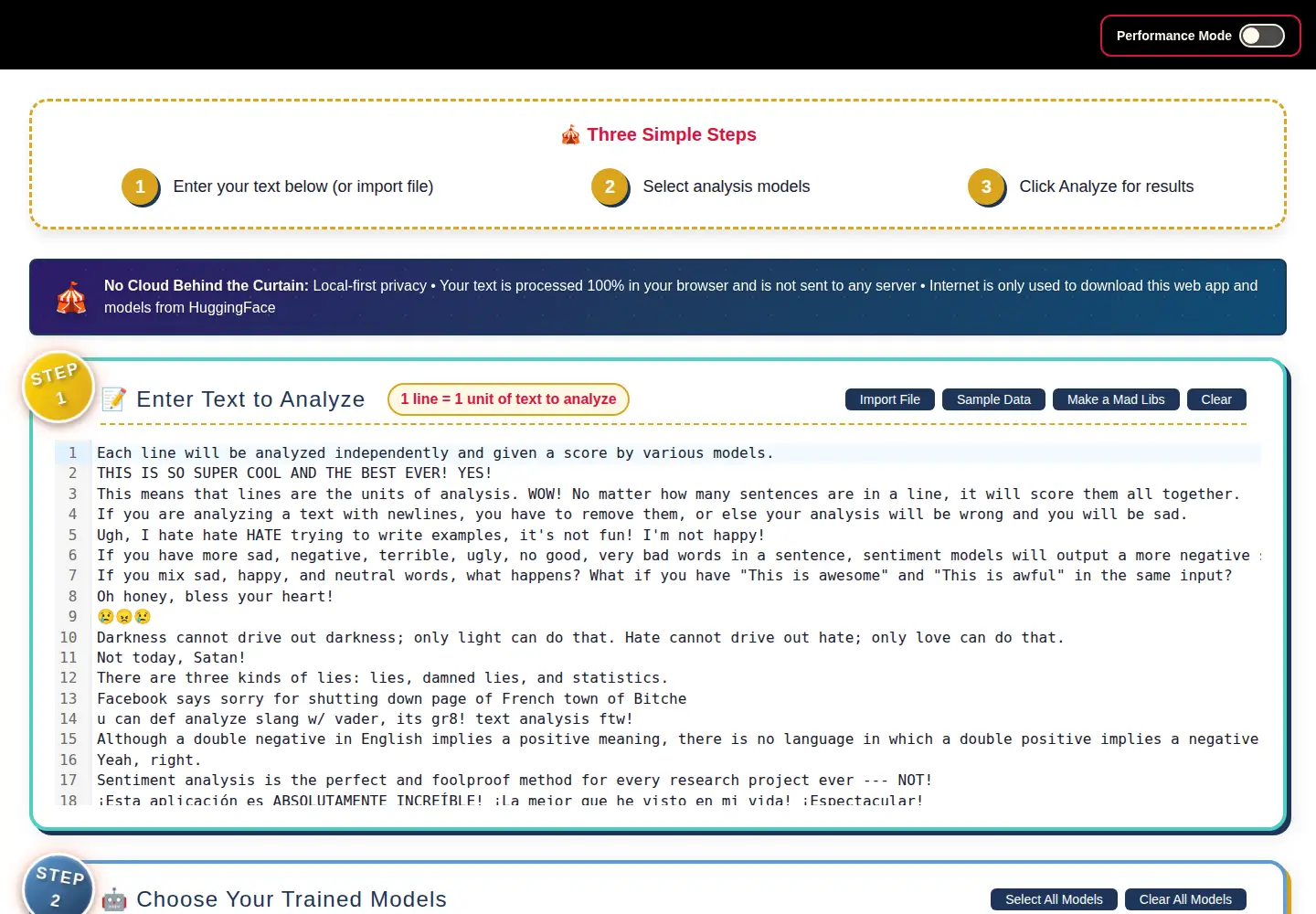
Task: Click the robot icon beside Choose Your Trained Models
Action: tap(114, 899)
